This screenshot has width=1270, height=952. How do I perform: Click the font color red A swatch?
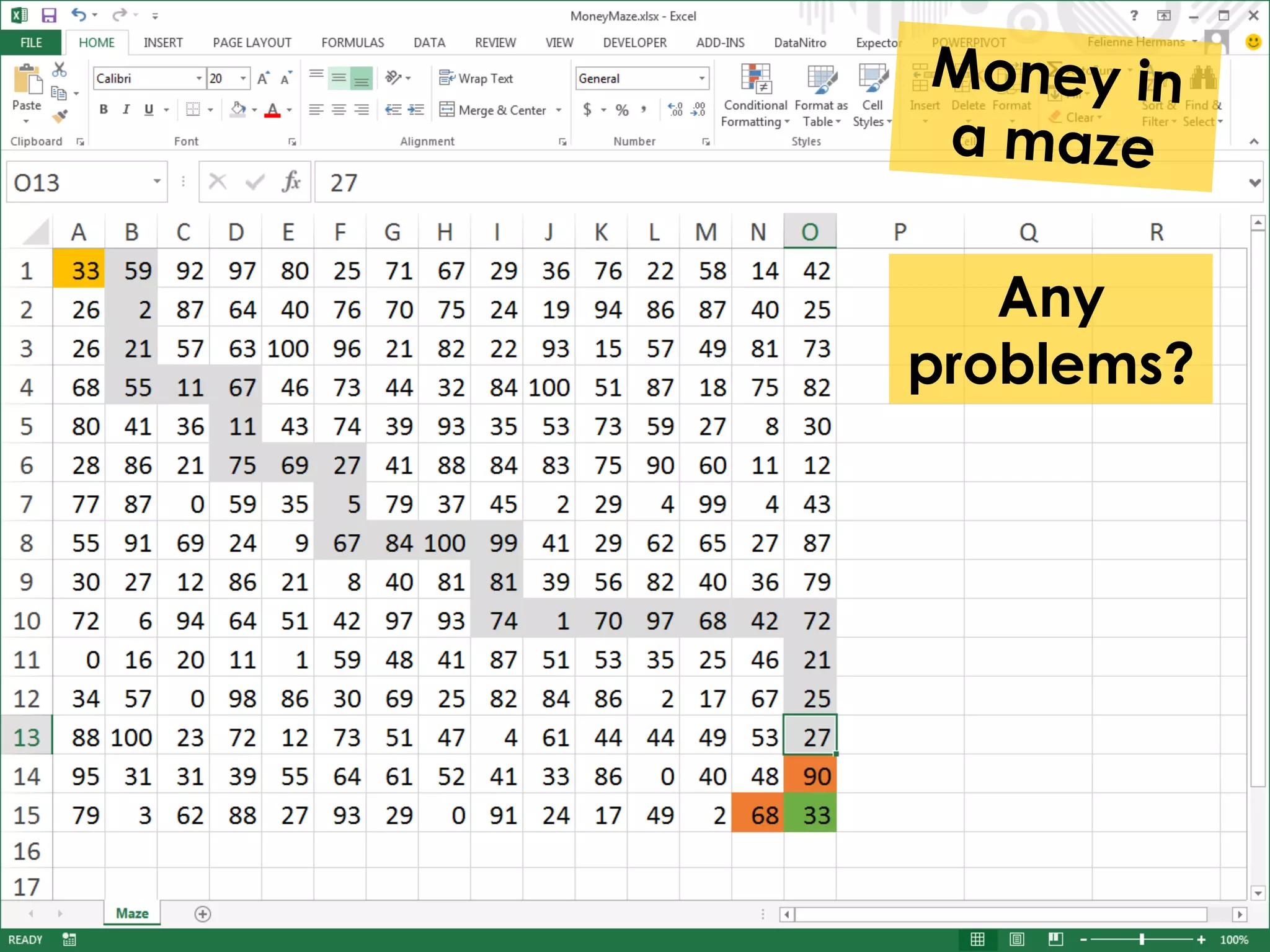click(x=272, y=110)
